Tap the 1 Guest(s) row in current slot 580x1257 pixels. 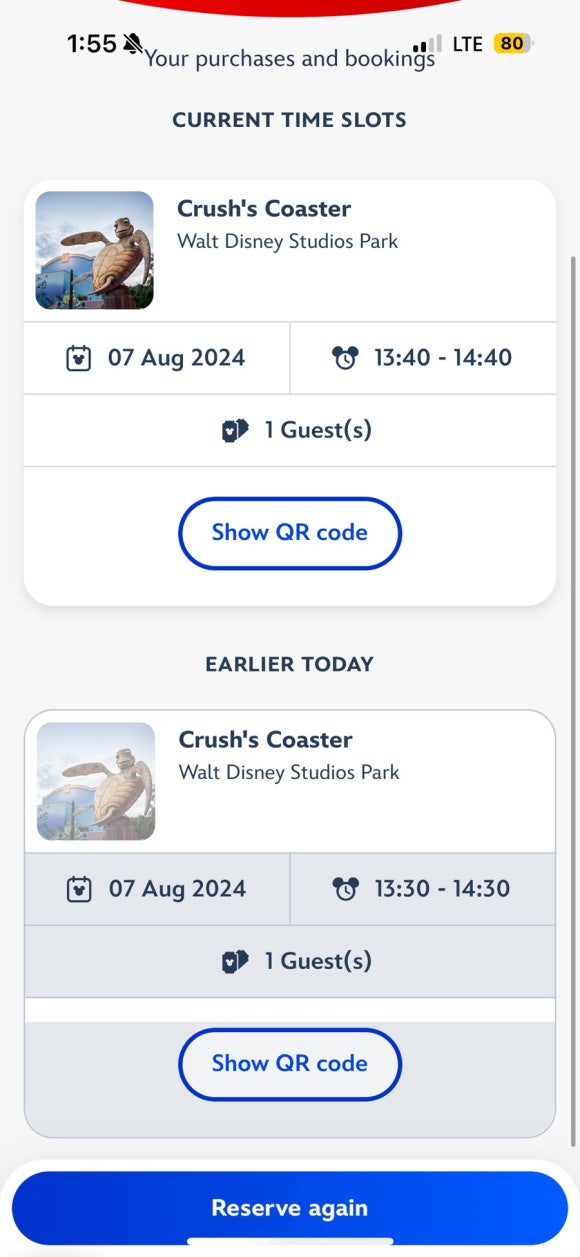pos(290,430)
